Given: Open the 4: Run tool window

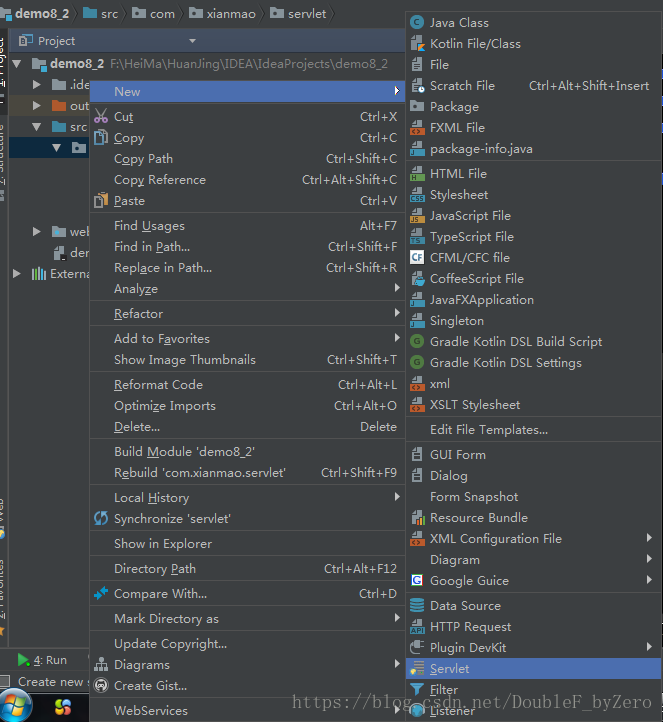Looking at the screenshot, I should 42,660.
